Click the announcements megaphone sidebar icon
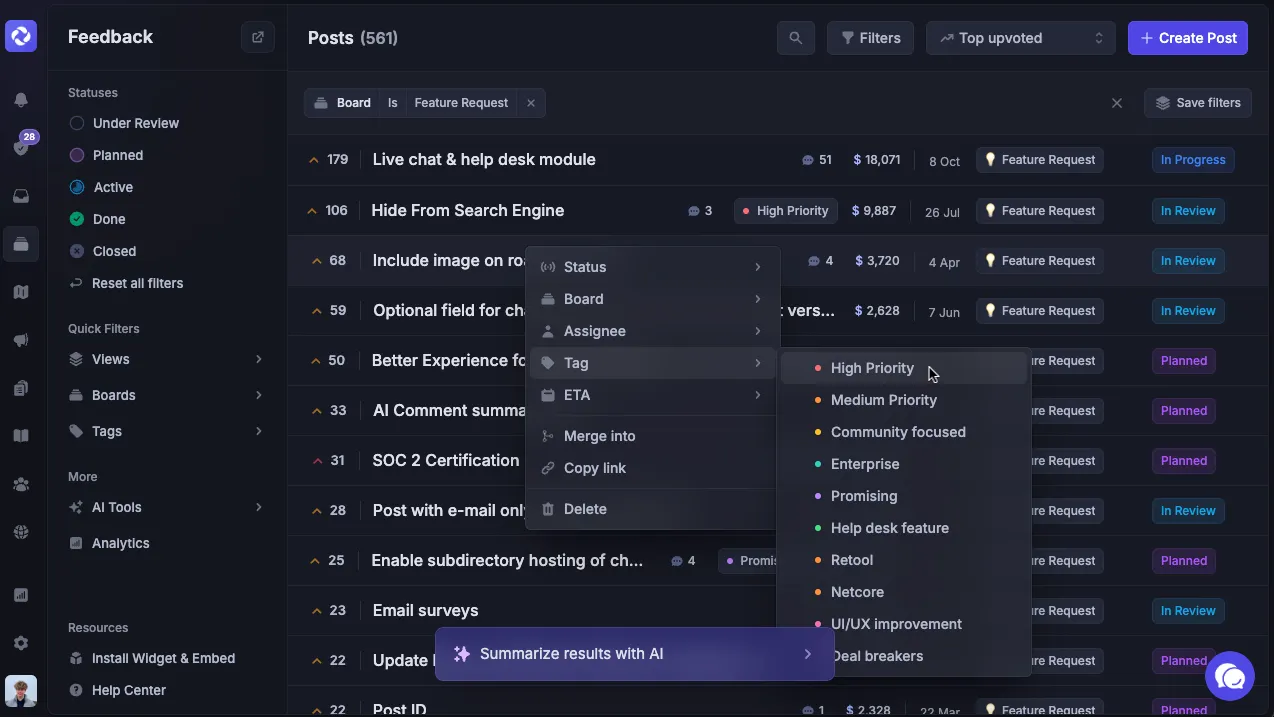This screenshot has height=717, width=1274. coord(21,340)
